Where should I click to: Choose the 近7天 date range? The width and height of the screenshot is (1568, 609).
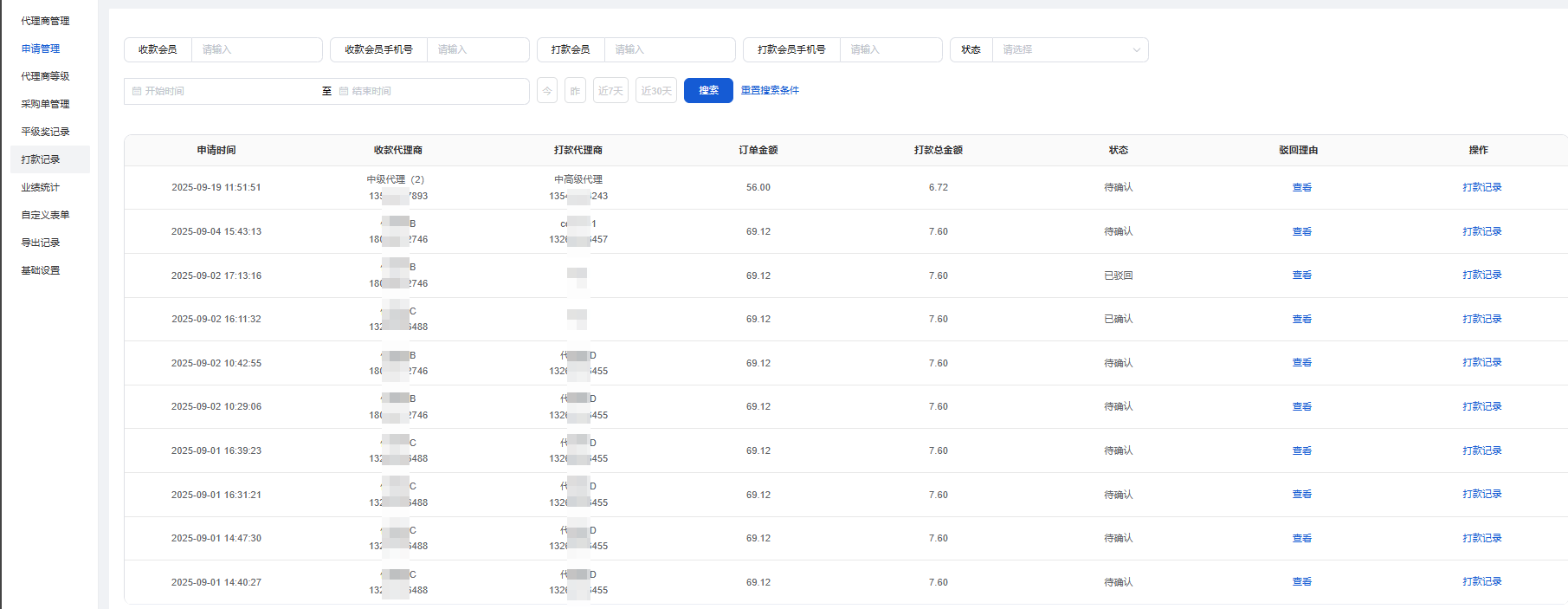click(x=610, y=91)
